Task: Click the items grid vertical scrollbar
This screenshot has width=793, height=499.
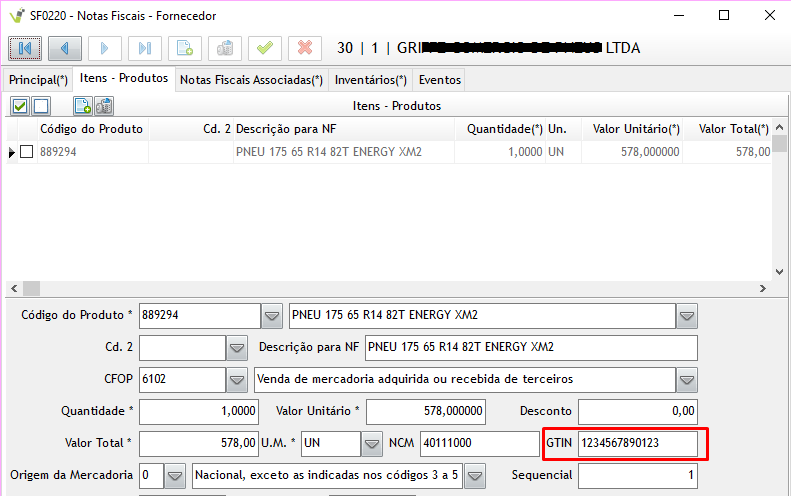Action: (780, 205)
